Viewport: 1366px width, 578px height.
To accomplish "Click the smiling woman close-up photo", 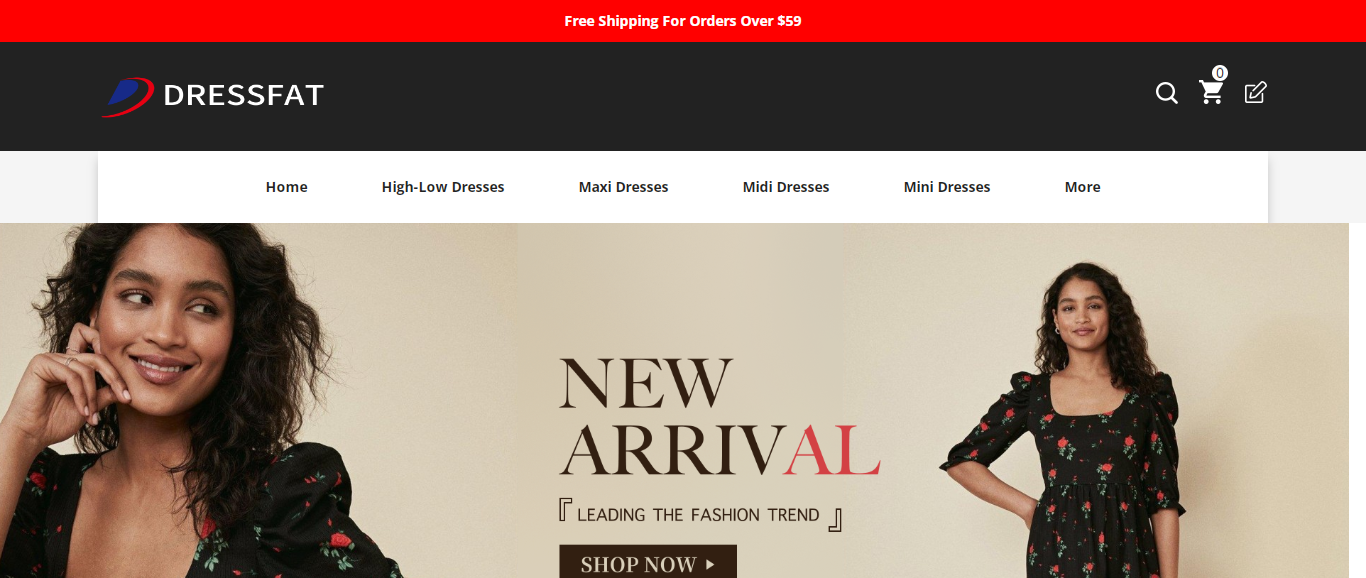I will [190, 400].
